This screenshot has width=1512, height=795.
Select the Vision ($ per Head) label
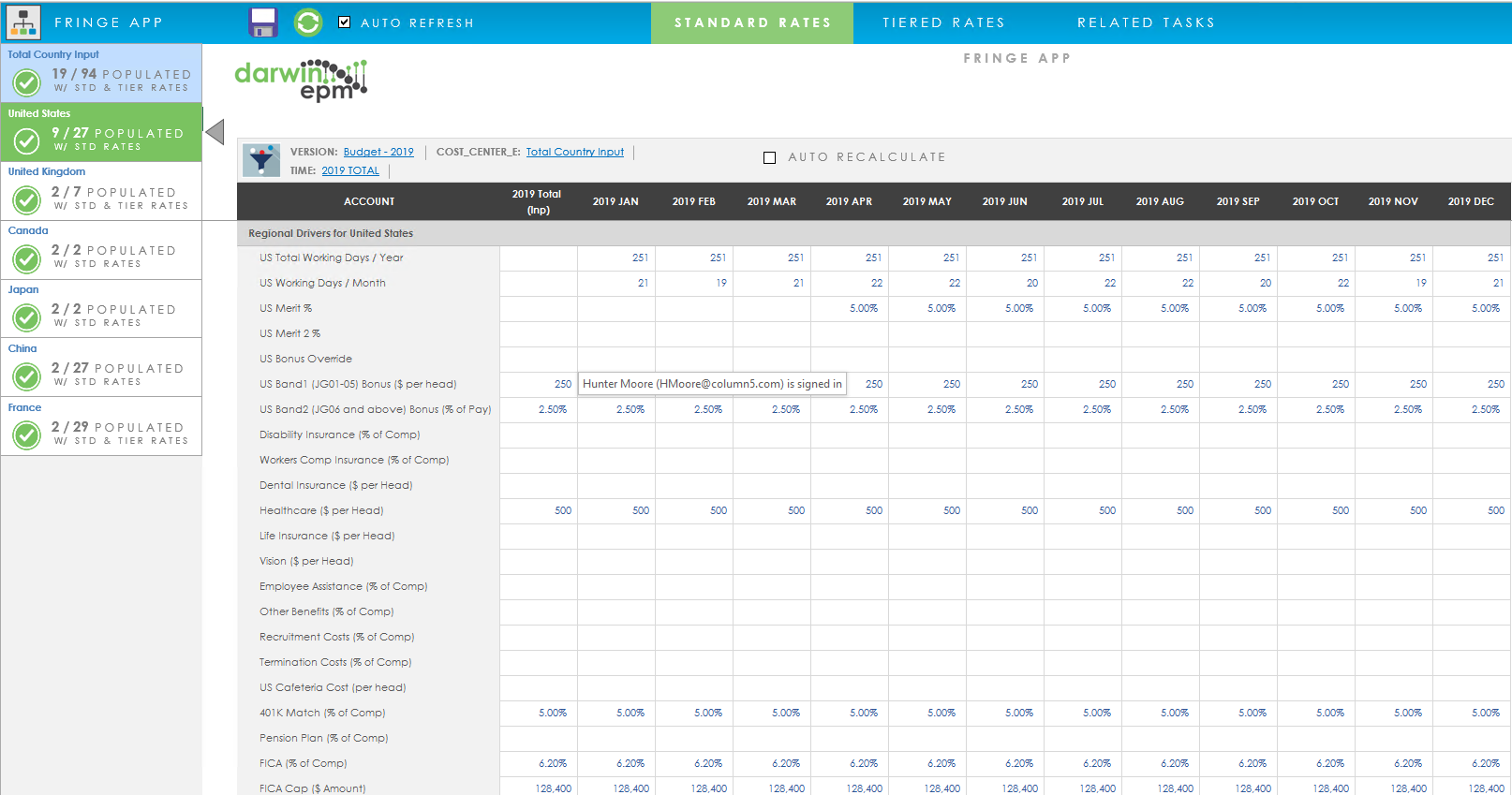[x=306, y=561]
